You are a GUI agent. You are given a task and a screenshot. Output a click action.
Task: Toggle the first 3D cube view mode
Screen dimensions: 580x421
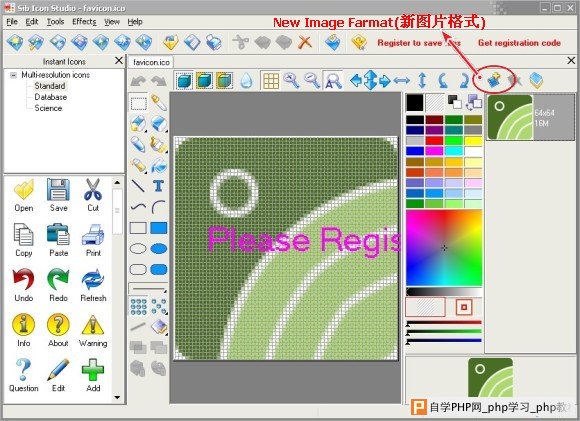(x=184, y=80)
